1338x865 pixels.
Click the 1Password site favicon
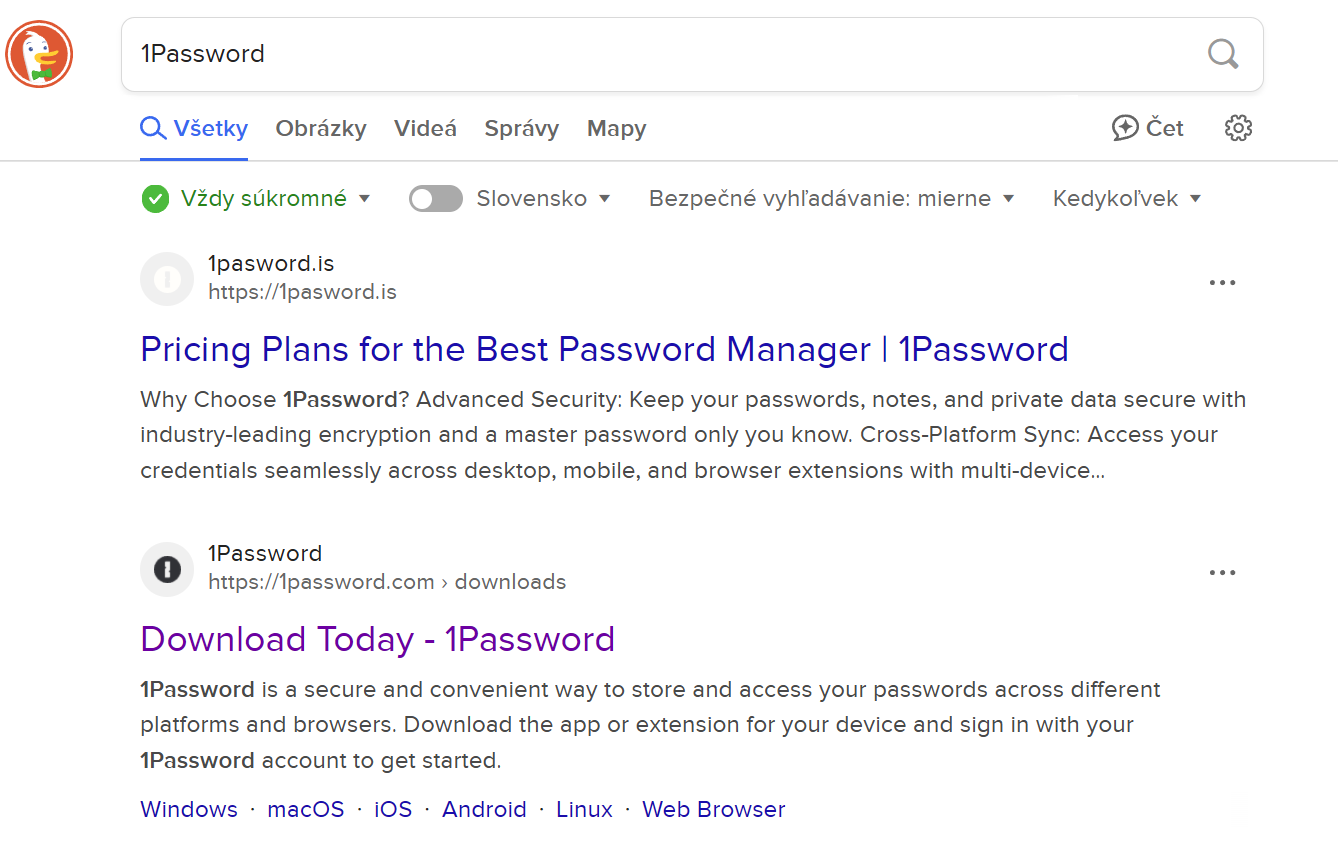pyautogui.click(x=167, y=569)
